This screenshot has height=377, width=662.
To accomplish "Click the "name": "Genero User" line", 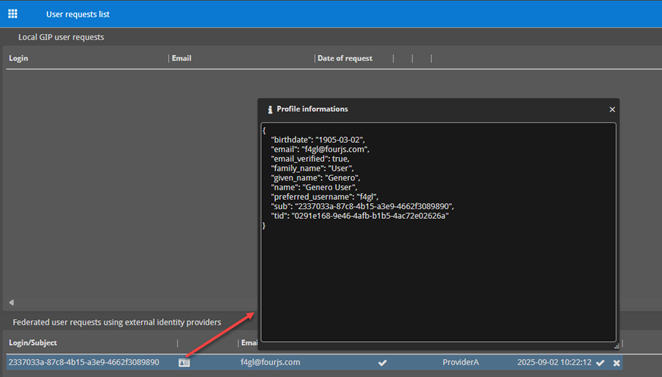I will click(x=315, y=187).
